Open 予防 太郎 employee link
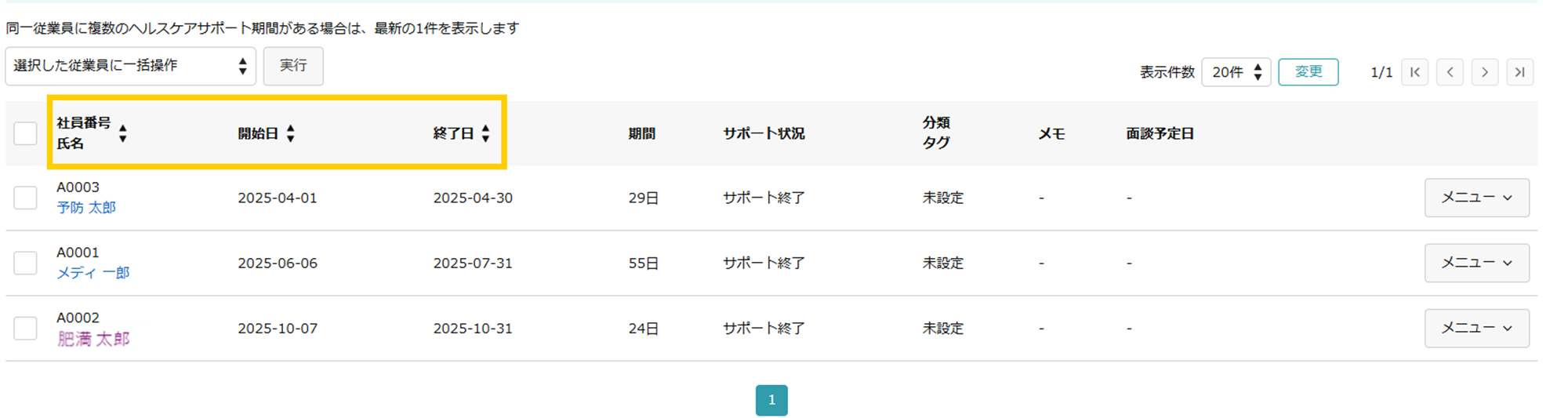Image resolution: width=1568 pixels, height=418 pixels. [x=86, y=208]
